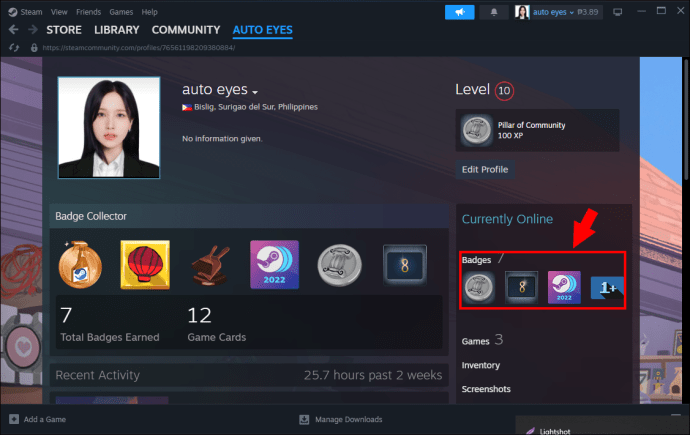
Task: Click the Pillar of Community badge icon
Action: [x=476, y=130]
